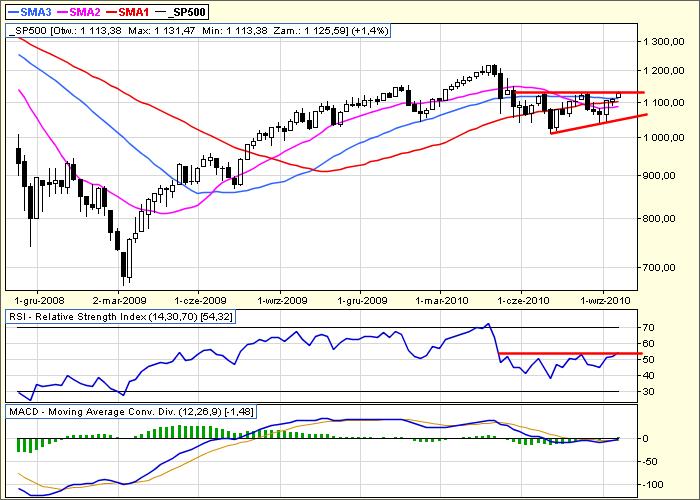Click the 1-gru-2009 date label
Image resolution: width=700 pixels, height=500 pixels.
pos(362,300)
